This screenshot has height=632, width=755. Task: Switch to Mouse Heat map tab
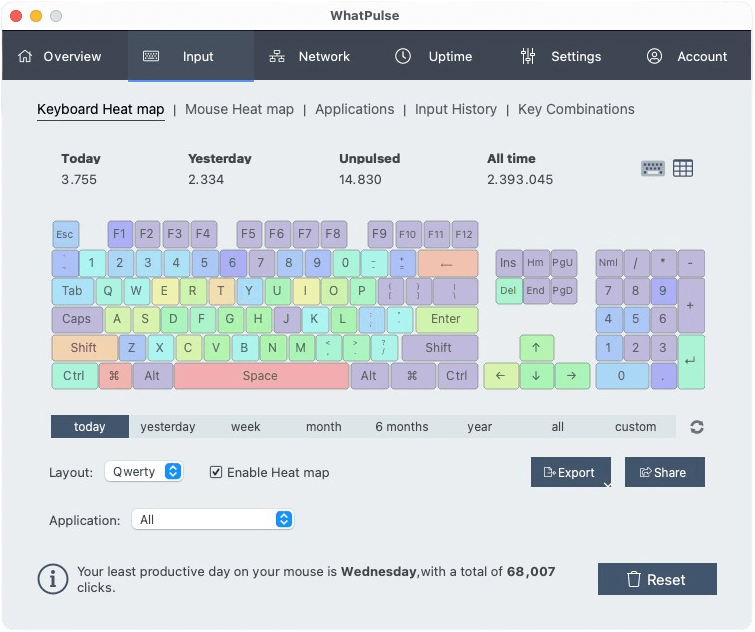coord(239,110)
